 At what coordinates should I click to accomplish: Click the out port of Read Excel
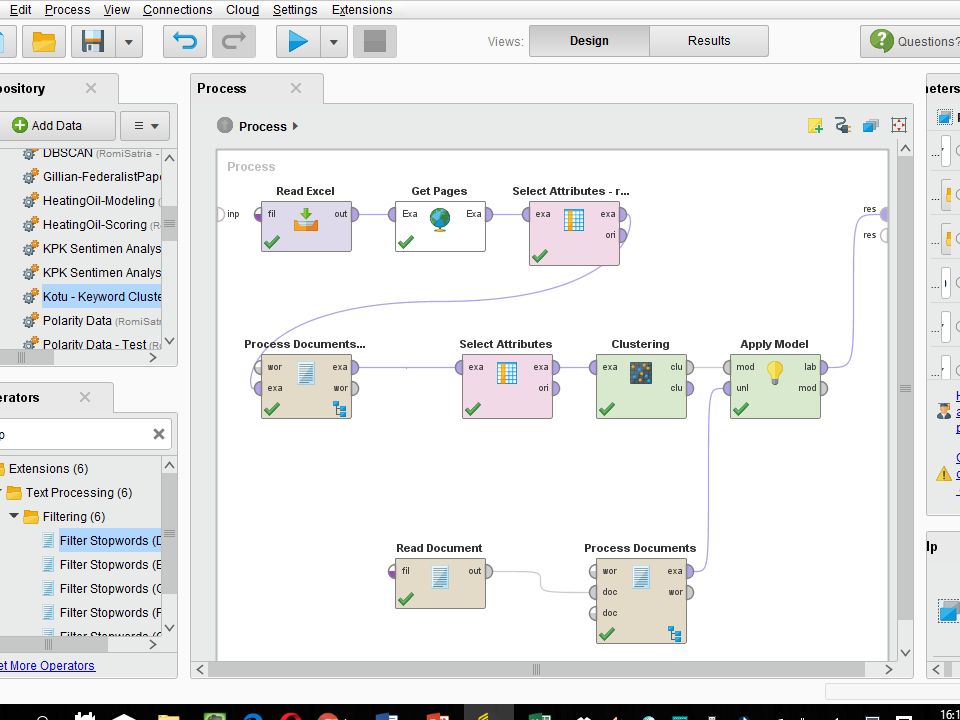click(x=354, y=214)
